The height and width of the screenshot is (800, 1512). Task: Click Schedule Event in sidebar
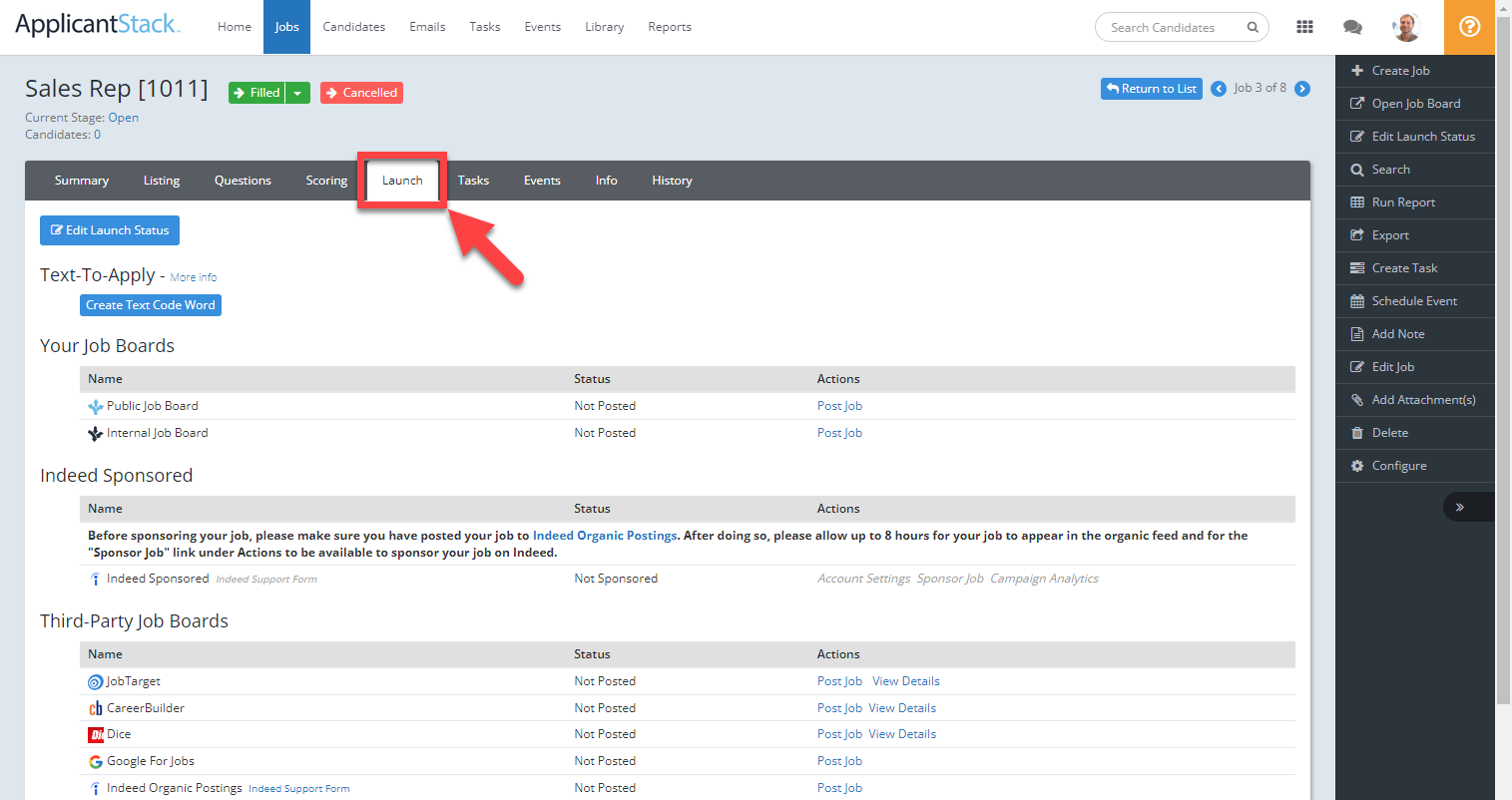click(1415, 301)
